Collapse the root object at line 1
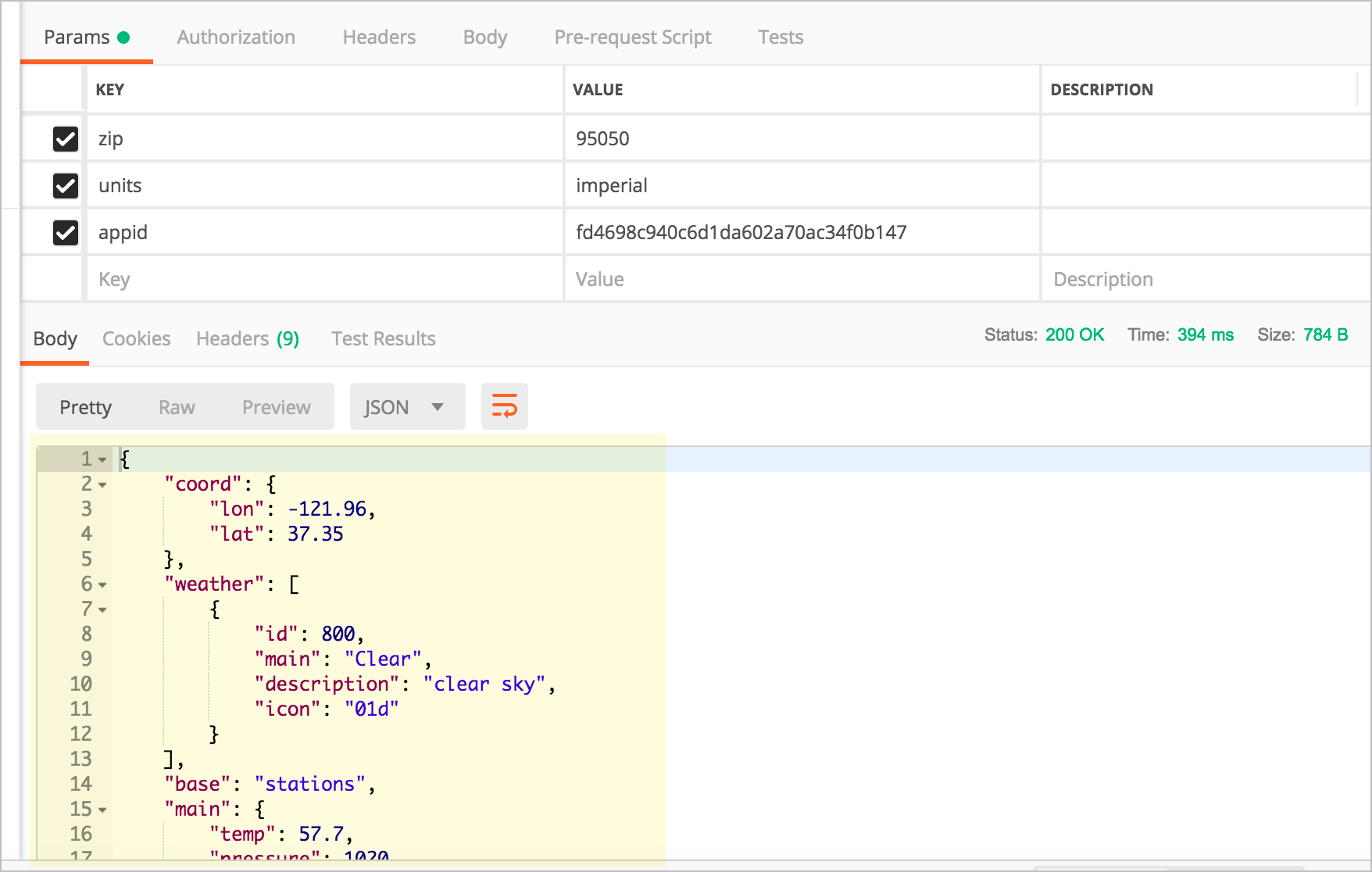Image resolution: width=1372 pixels, height=872 pixels. [102, 459]
